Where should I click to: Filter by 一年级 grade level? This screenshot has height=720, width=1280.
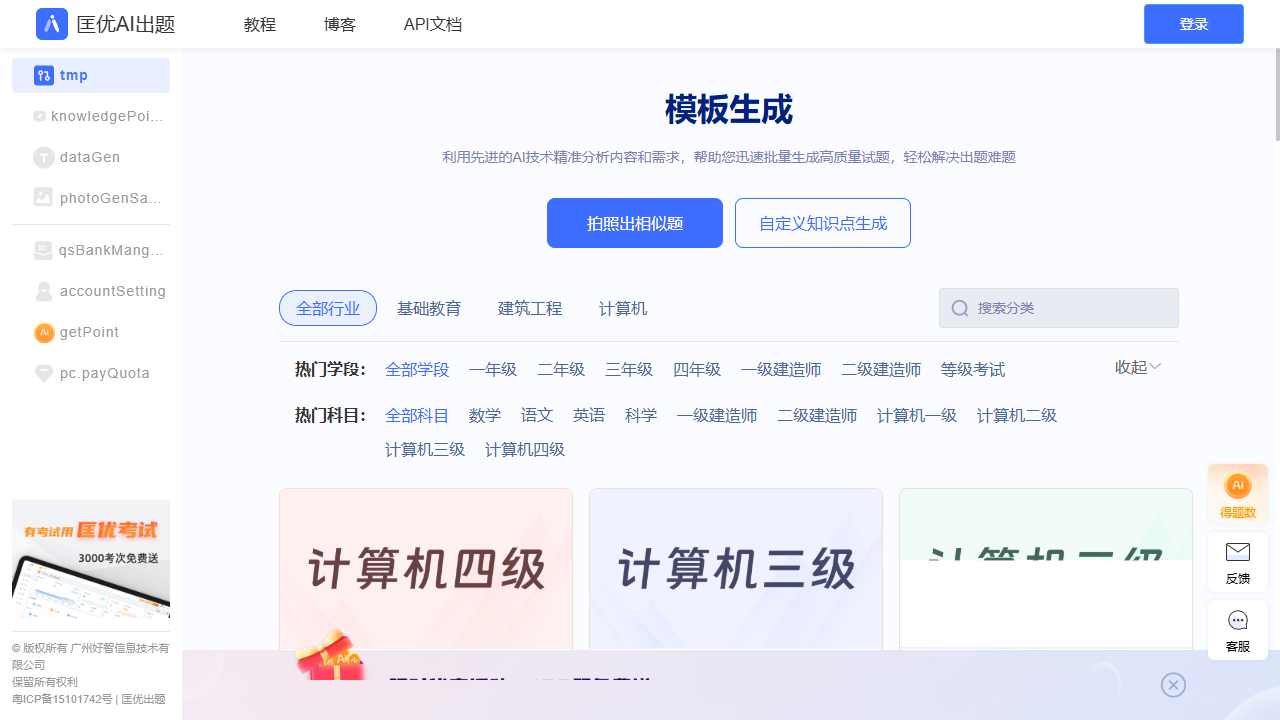(493, 370)
